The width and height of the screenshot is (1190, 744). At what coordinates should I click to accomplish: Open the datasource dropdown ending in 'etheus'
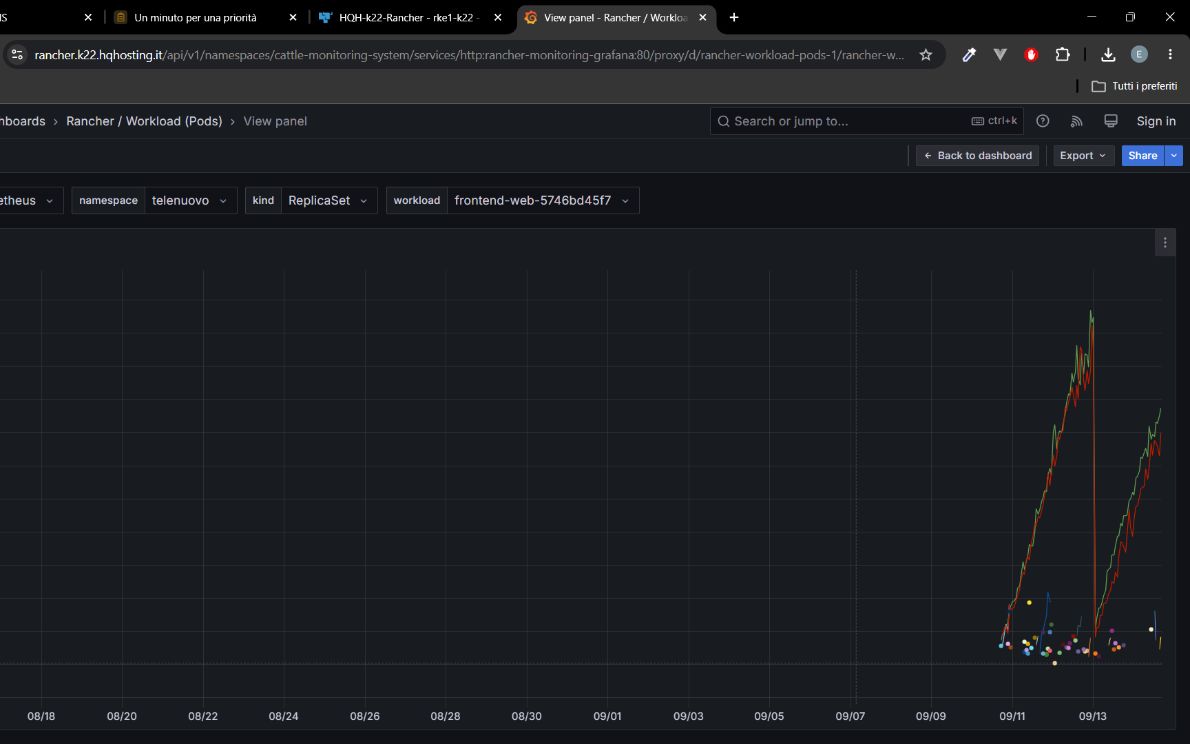point(30,200)
